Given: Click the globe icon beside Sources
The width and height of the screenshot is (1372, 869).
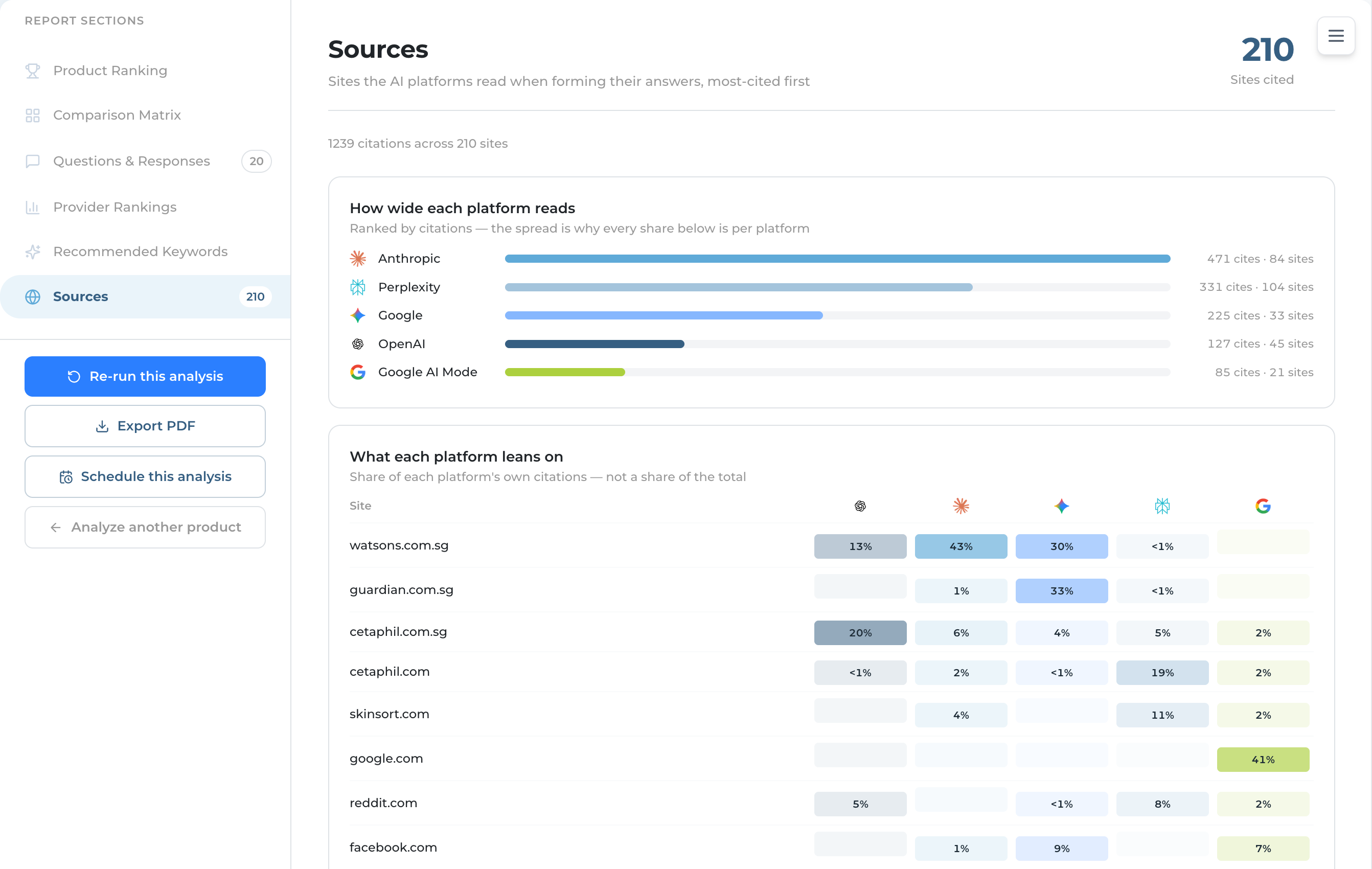Looking at the screenshot, I should (33, 296).
